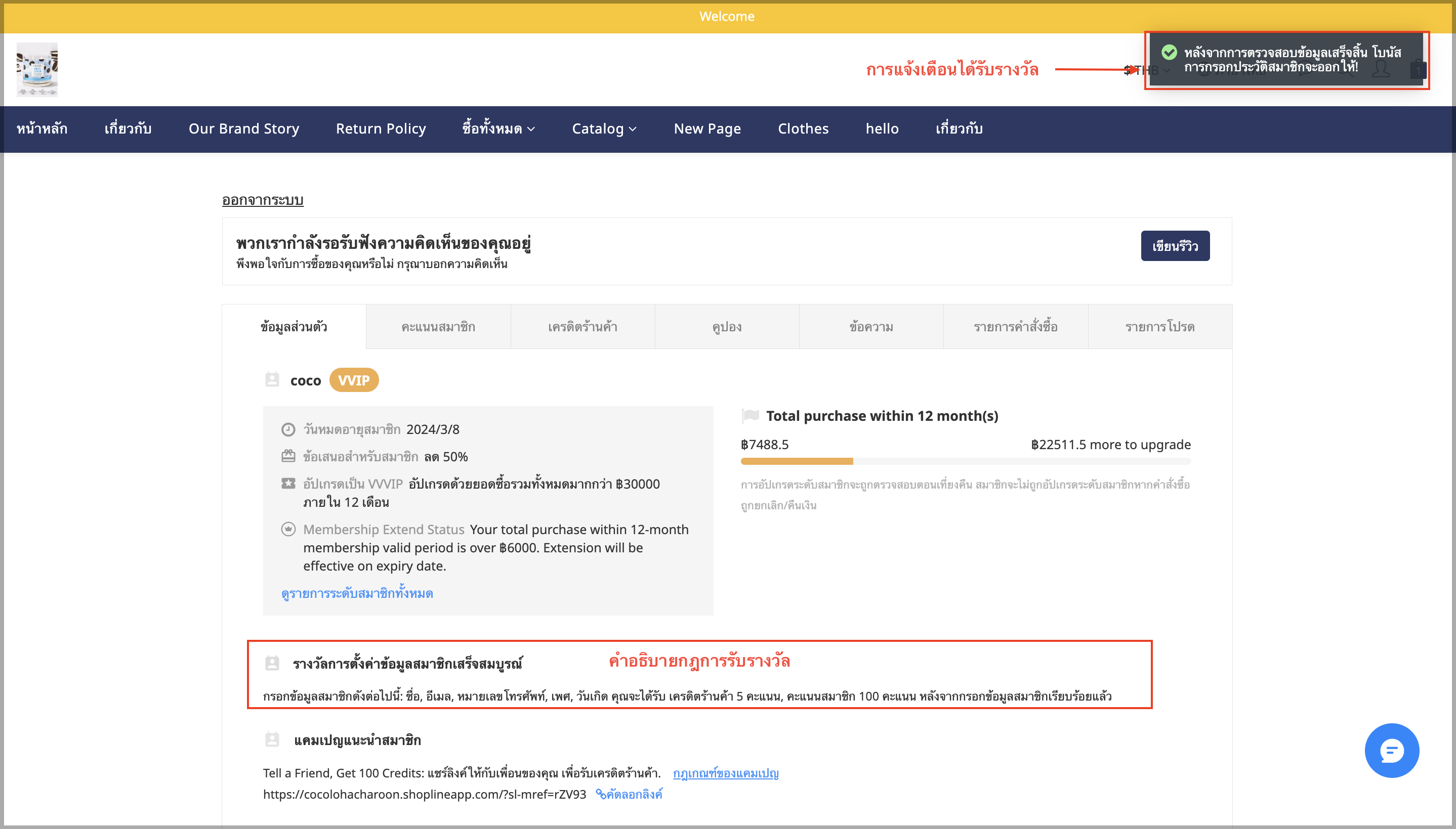Open the blue chat support bubble
The image size is (1456, 829).
(x=1391, y=751)
